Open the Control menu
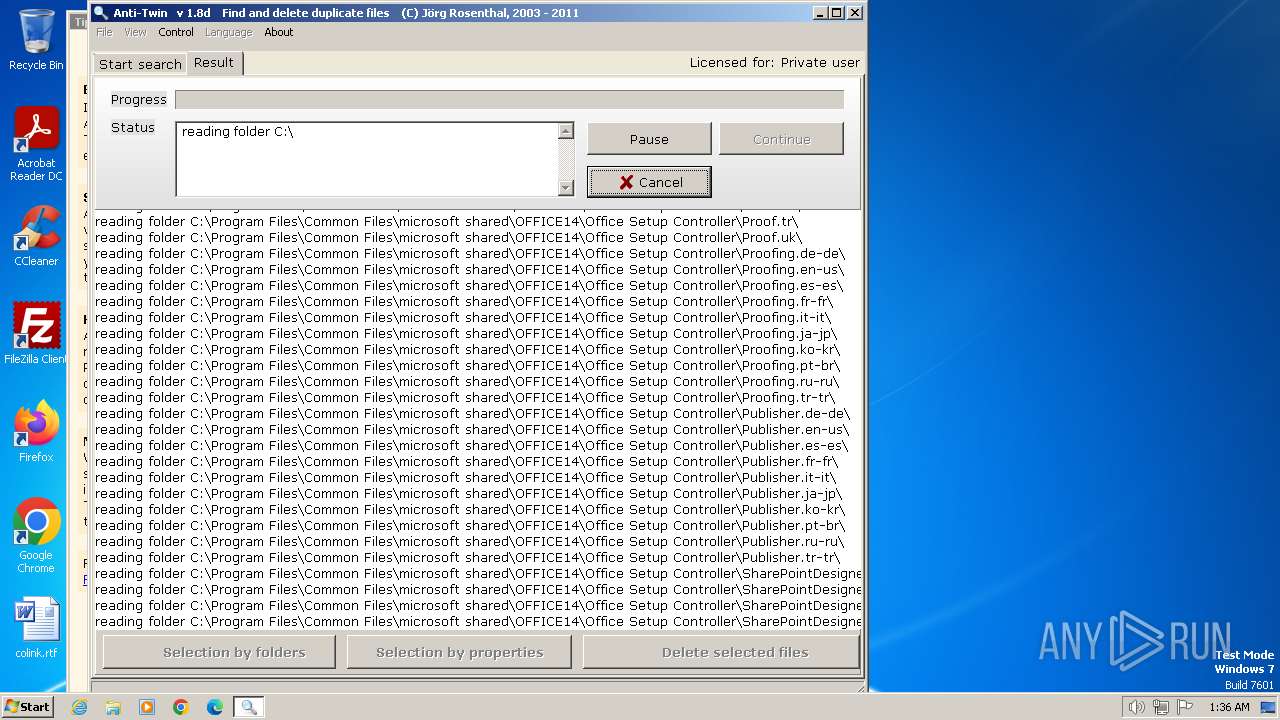Screen dimensions: 1280x720 point(176,32)
